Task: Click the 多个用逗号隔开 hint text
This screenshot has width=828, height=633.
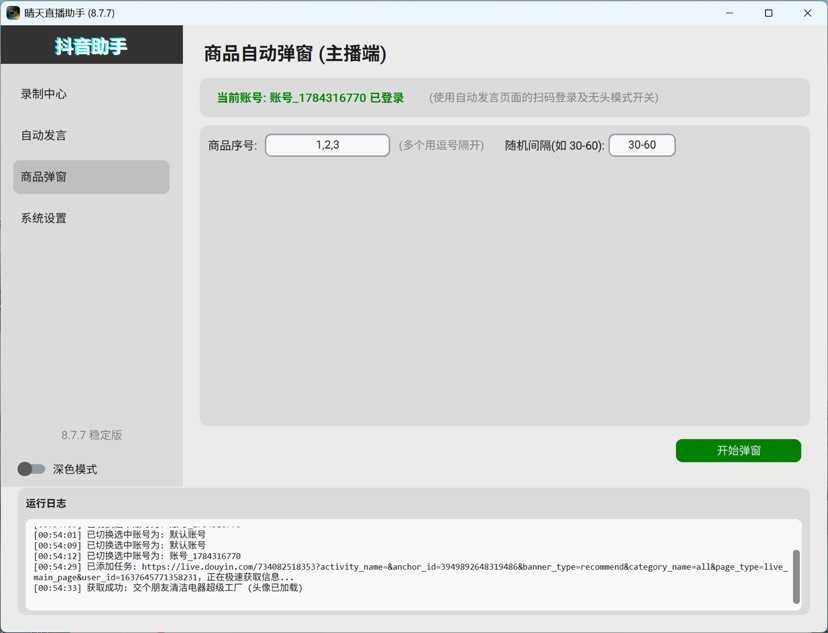Action: coord(441,145)
